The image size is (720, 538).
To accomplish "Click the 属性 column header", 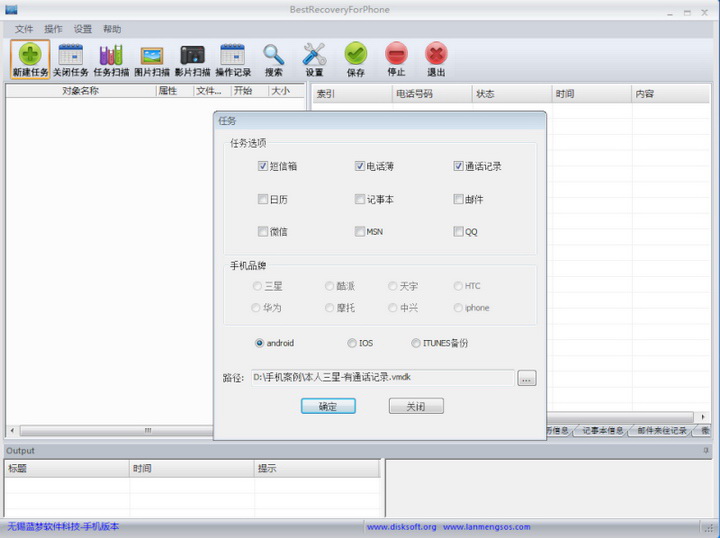I will (174, 91).
